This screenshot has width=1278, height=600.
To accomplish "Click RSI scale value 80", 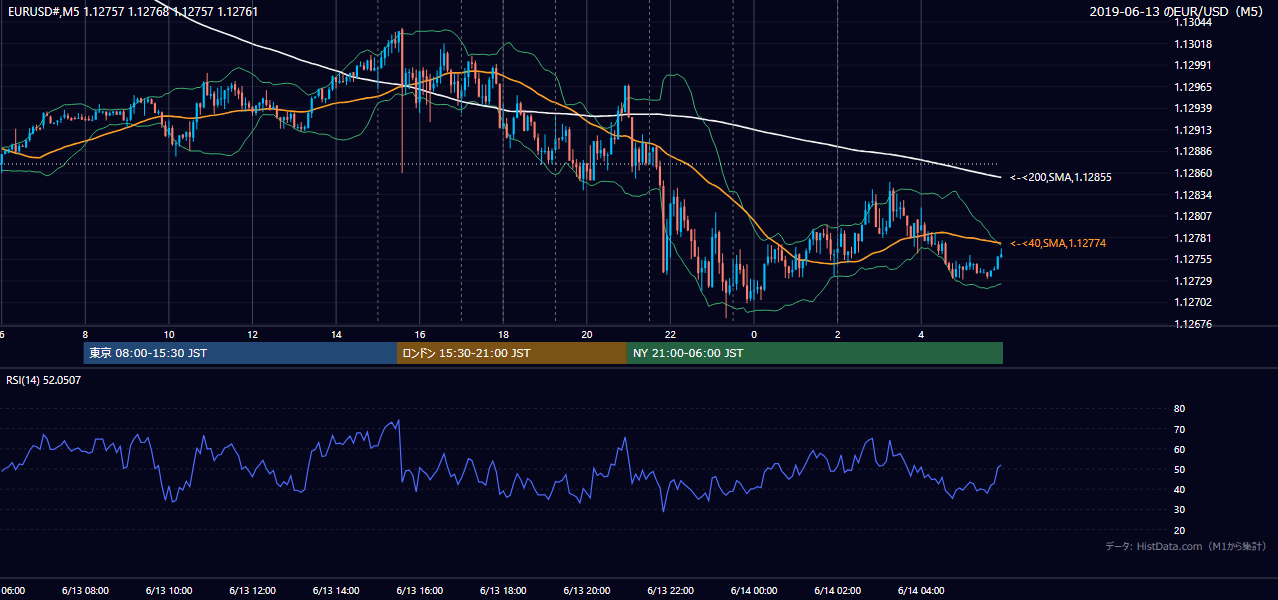I will (x=1179, y=409).
